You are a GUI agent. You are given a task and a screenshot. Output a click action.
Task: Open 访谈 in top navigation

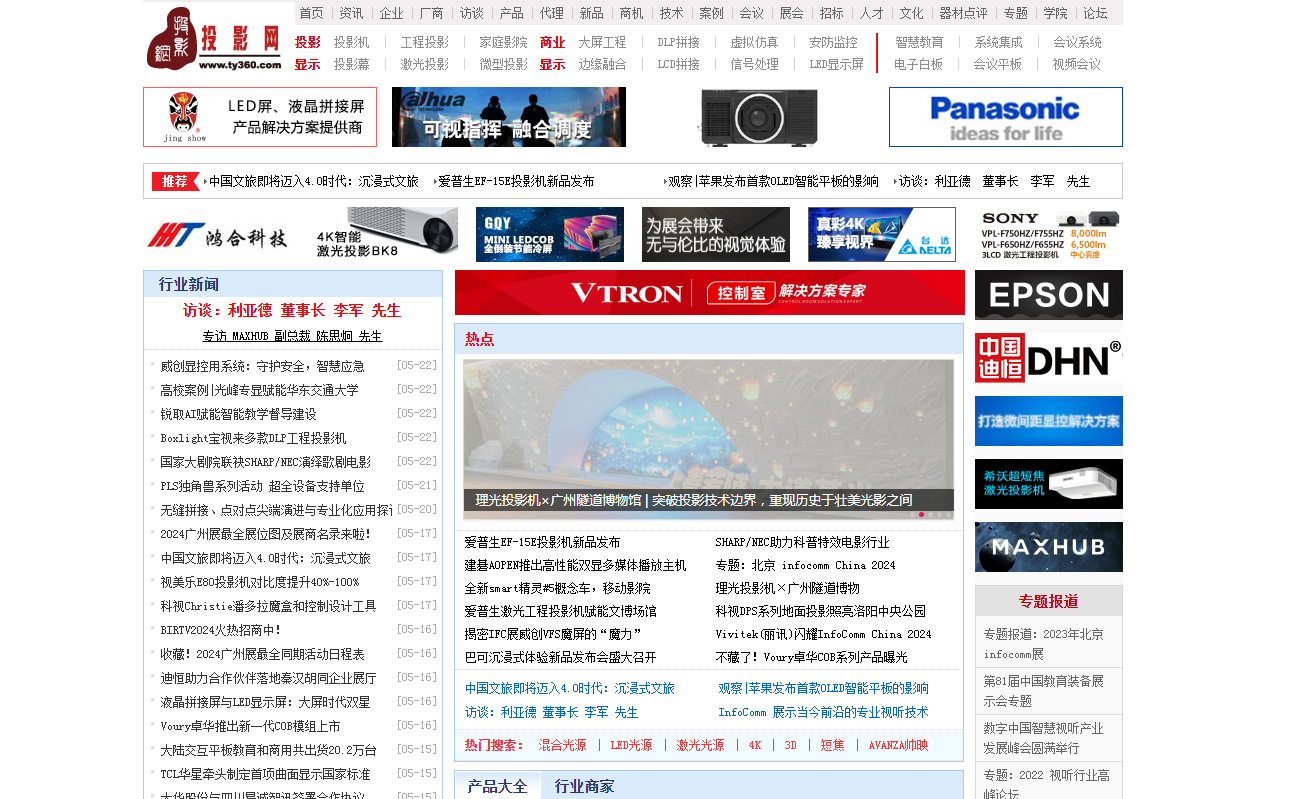[x=472, y=13]
